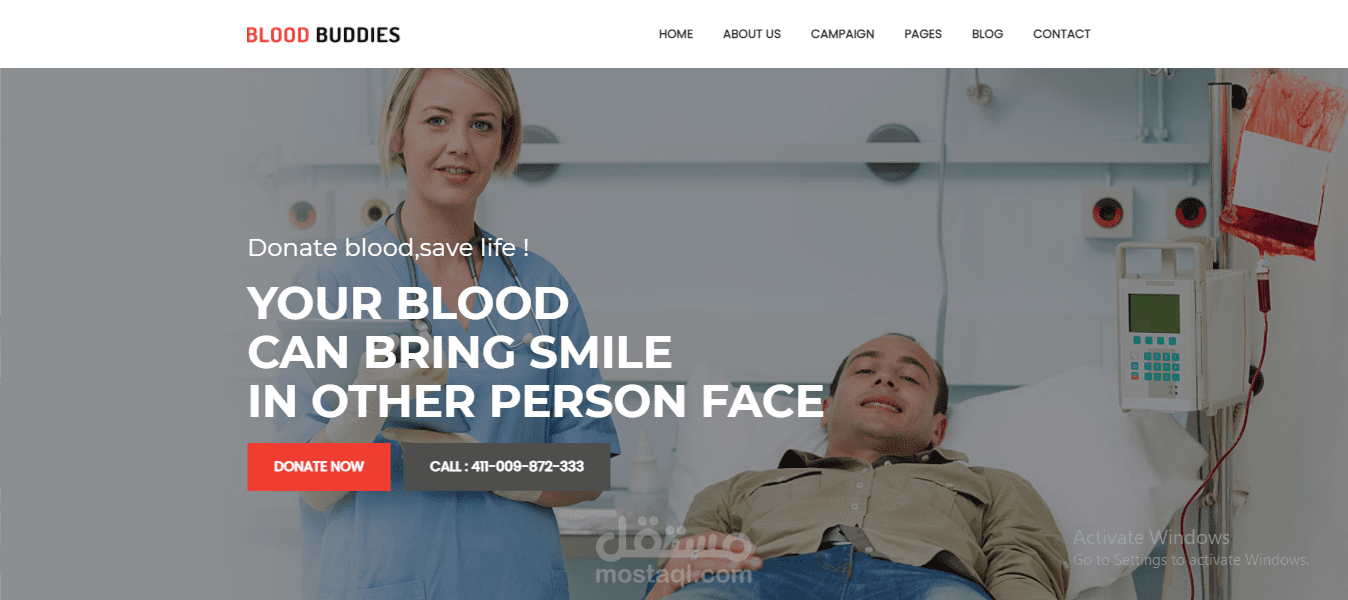Visit the BLOG section
The height and width of the screenshot is (600, 1348).
click(x=987, y=34)
